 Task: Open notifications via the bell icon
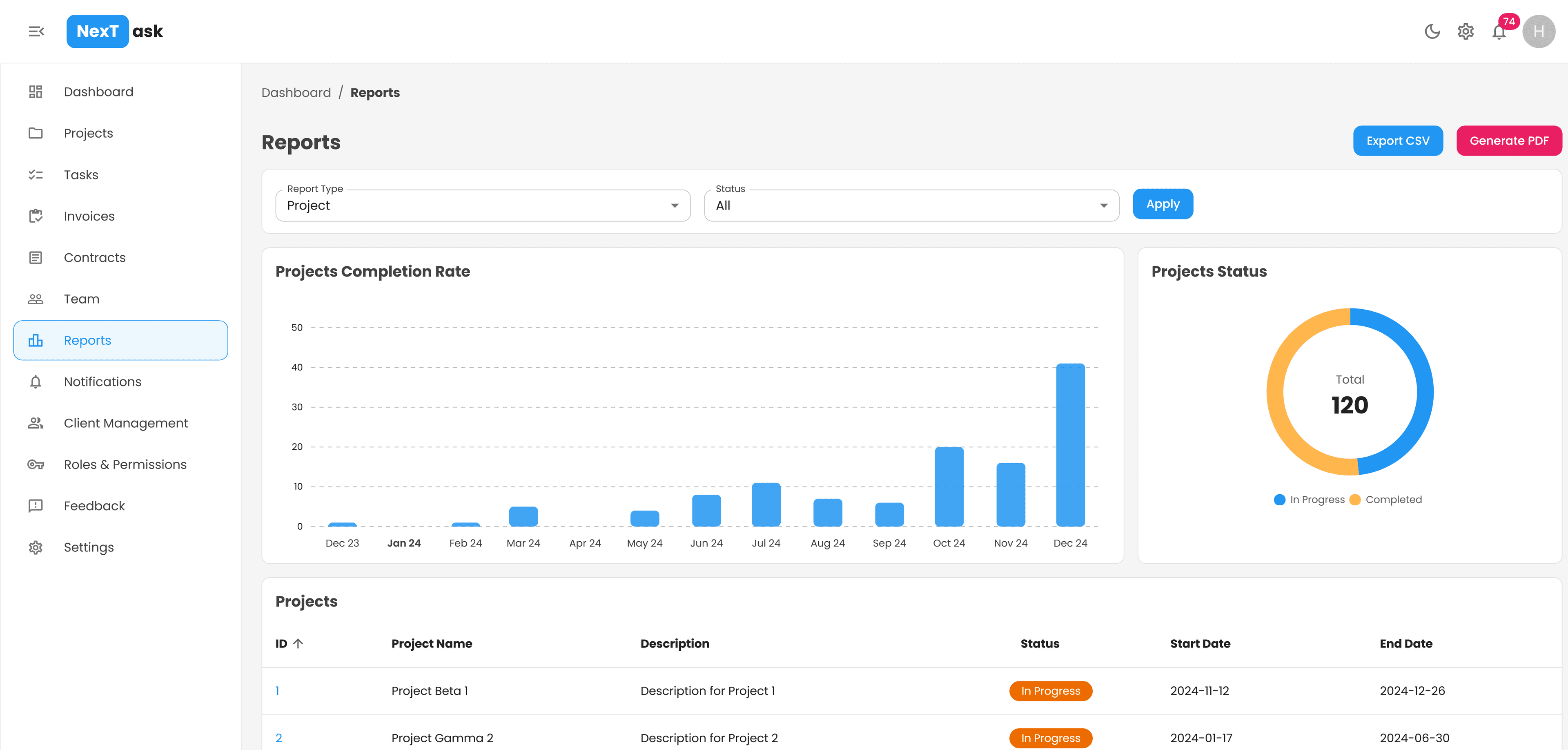[1499, 31]
